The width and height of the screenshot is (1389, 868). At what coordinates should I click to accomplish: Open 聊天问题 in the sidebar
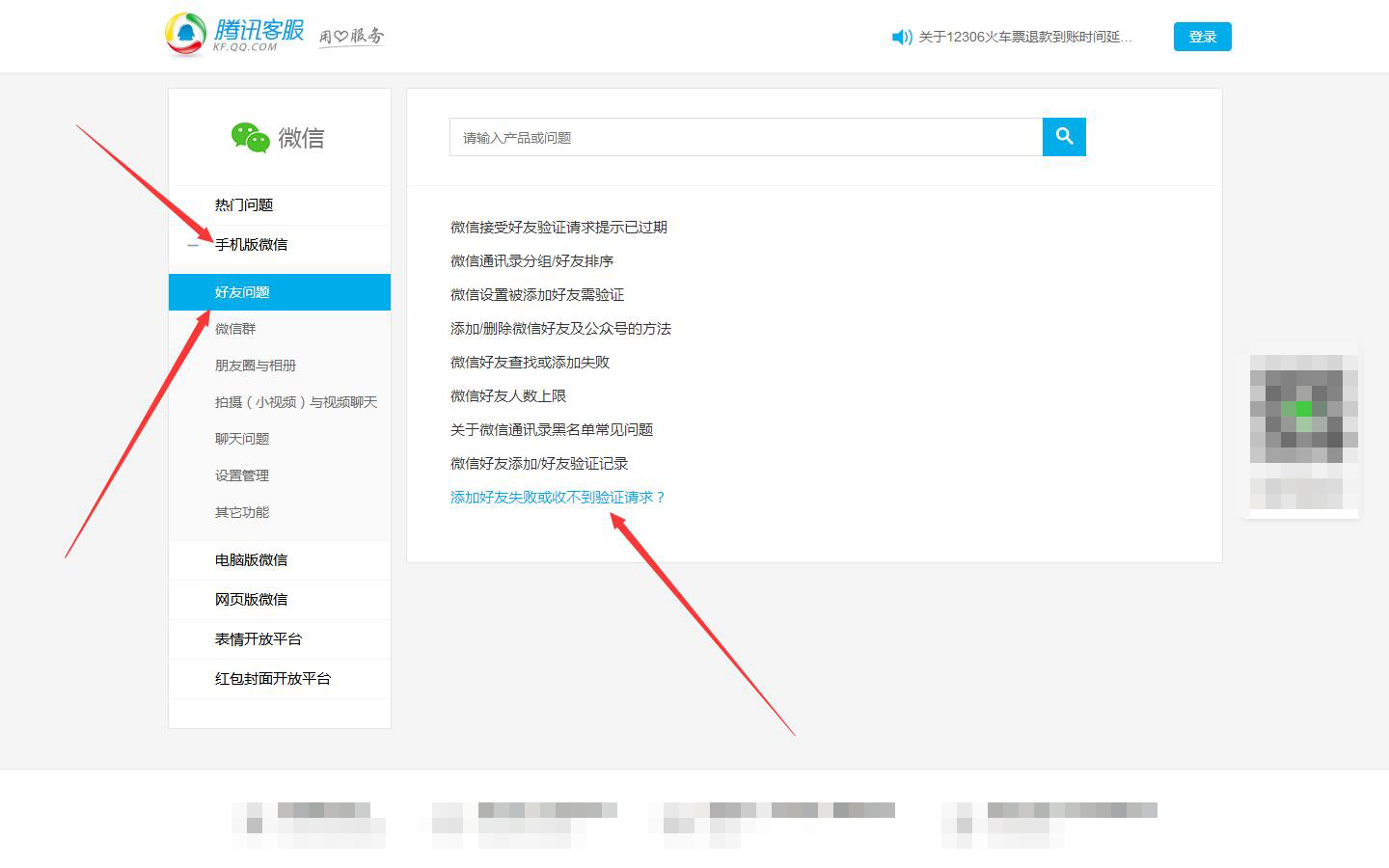pyautogui.click(x=242, y=439)
